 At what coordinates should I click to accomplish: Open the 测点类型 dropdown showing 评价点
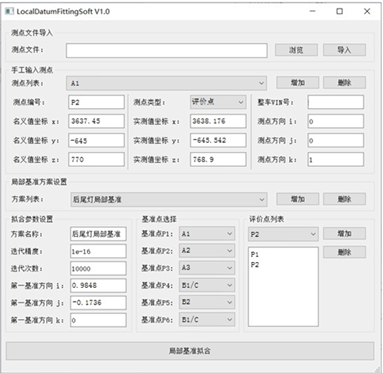[218, 102]
